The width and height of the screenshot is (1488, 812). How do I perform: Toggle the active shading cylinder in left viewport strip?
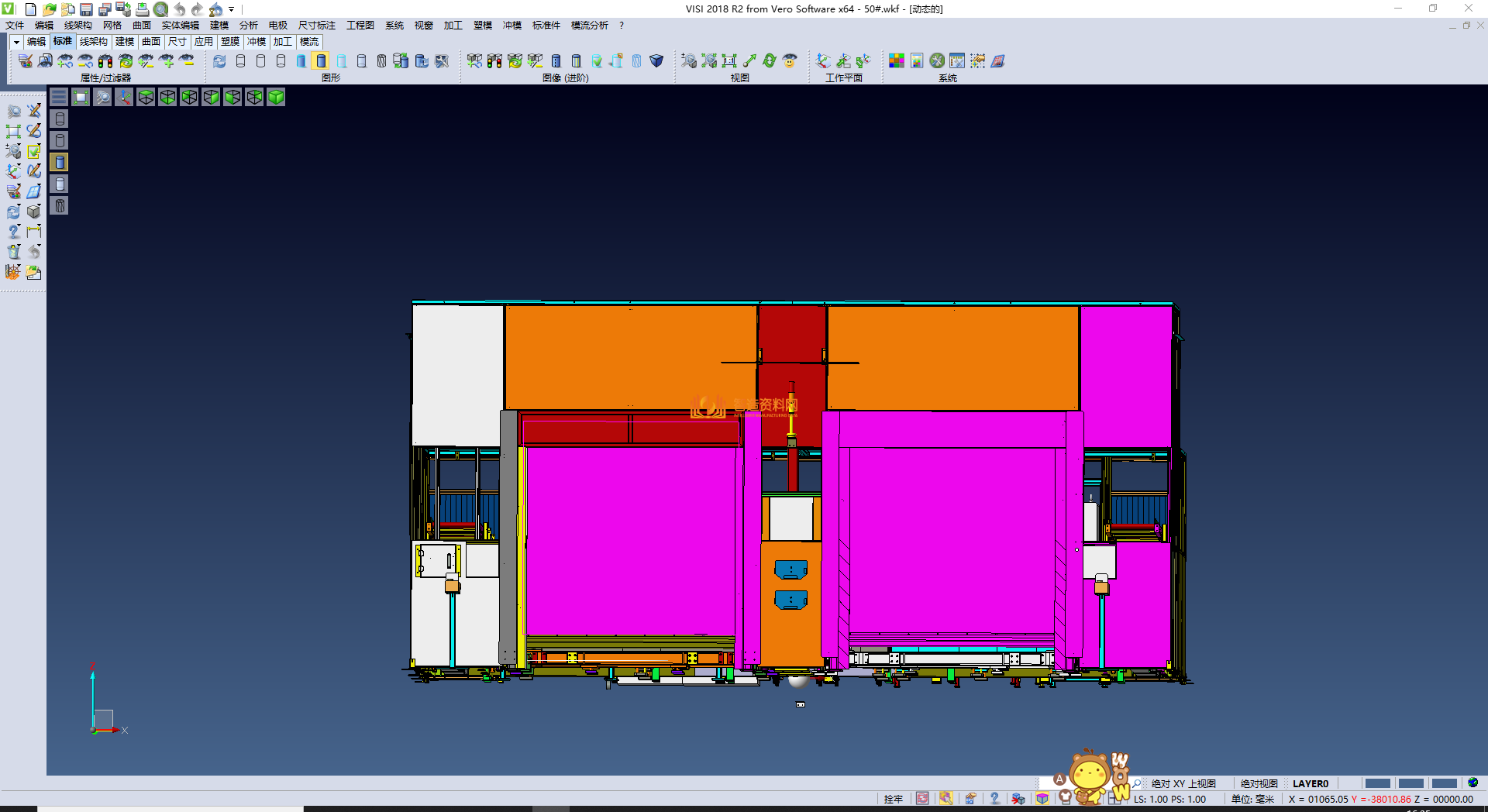tap(60, 162)
